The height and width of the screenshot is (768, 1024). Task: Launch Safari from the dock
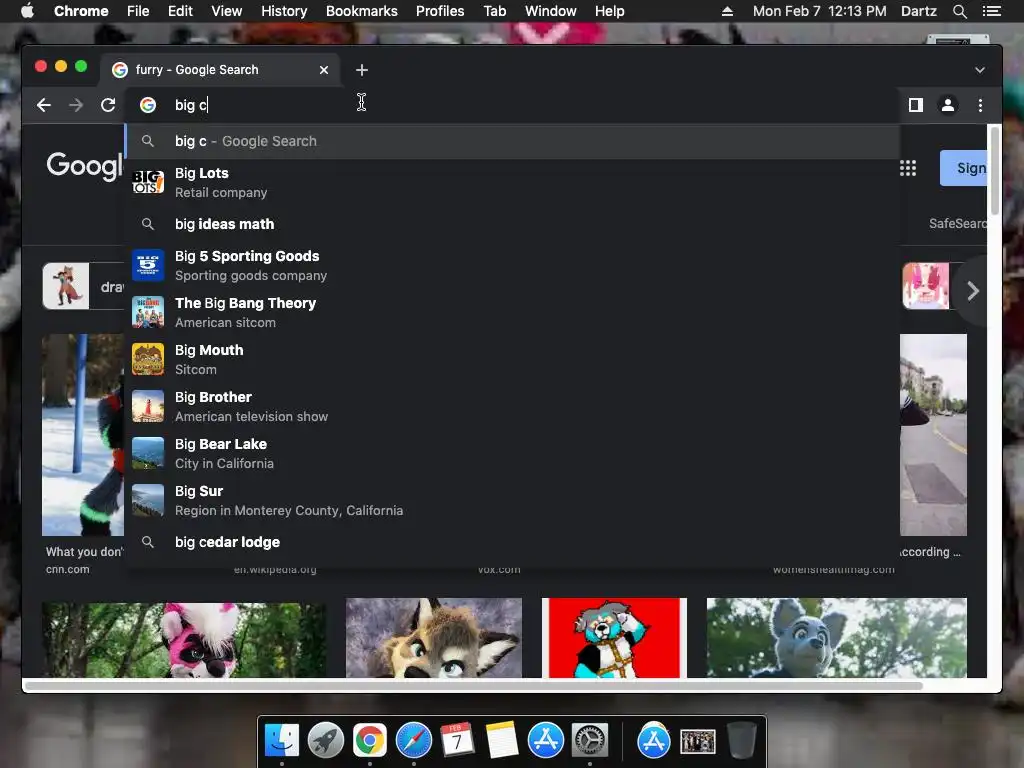(413, 741)
